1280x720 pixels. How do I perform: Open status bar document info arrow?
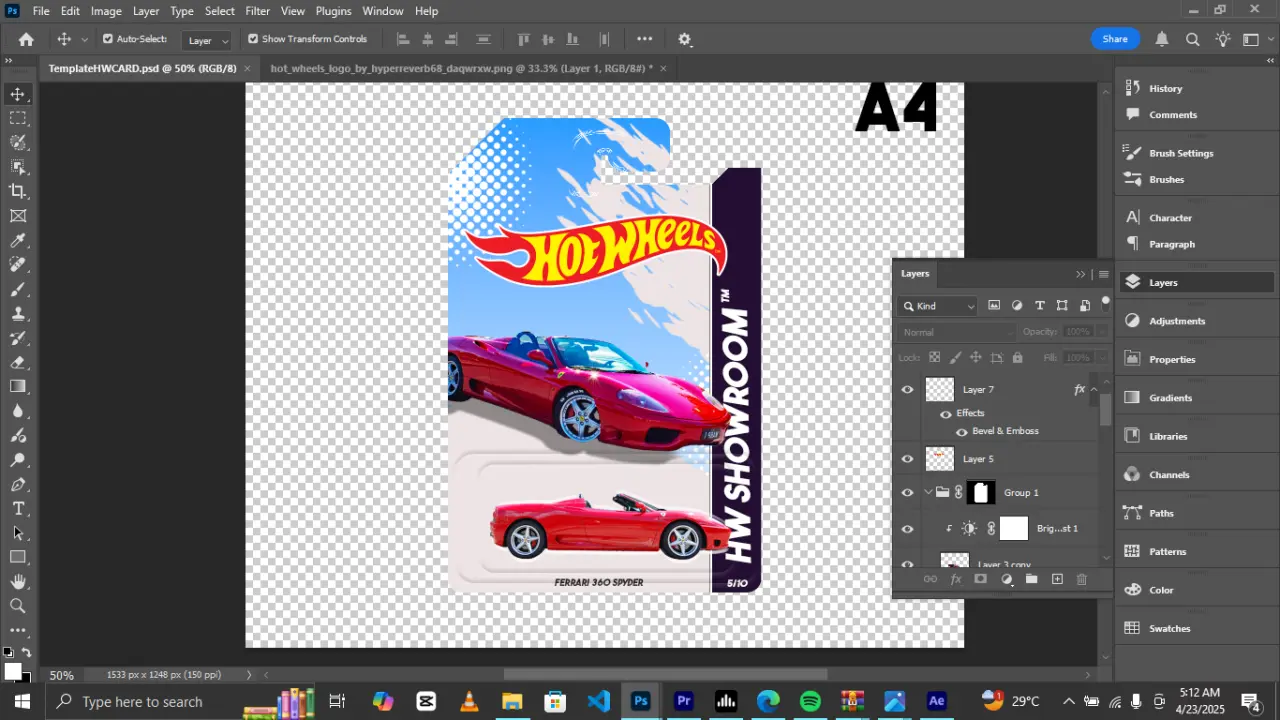coord(249,675)
